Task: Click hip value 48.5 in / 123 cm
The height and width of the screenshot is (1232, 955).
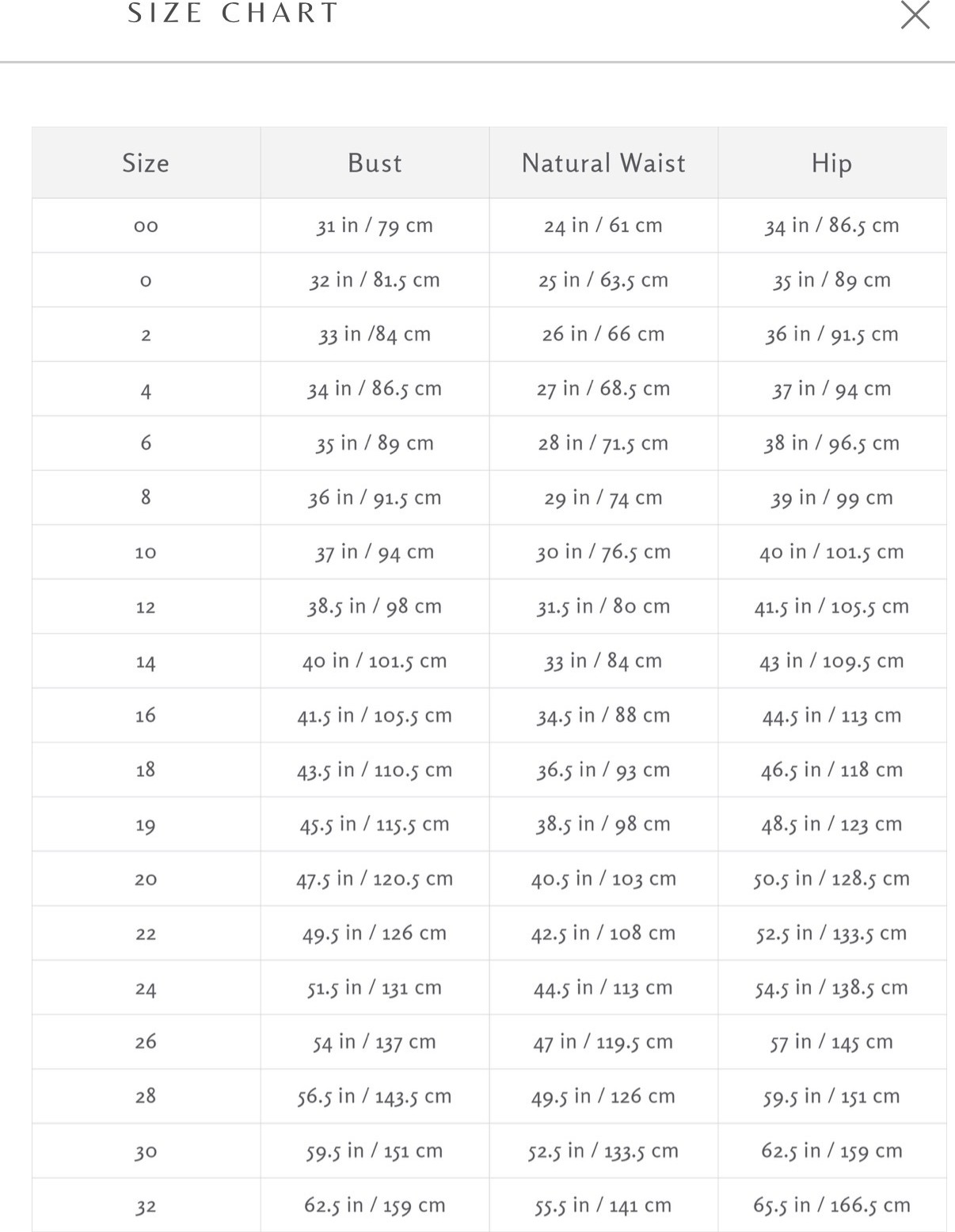Action: pos(831,824)
